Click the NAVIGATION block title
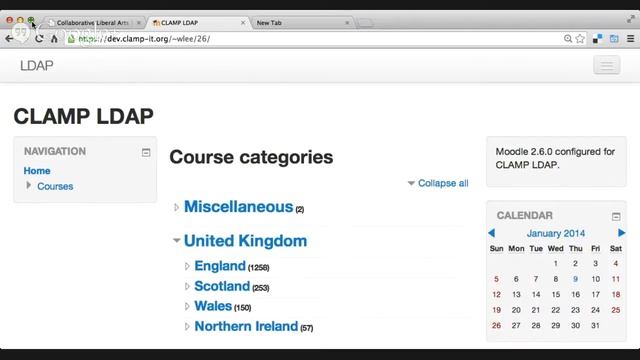Image resolution: width=640 pixels, height=360 pixels. point(55,151)
